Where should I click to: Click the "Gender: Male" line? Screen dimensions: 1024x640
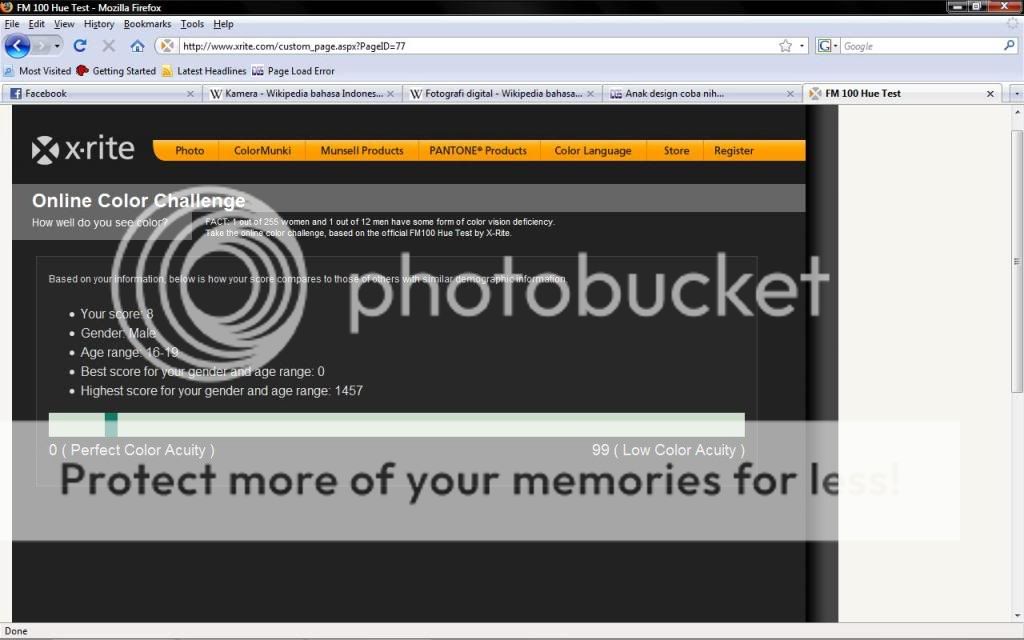118,333
